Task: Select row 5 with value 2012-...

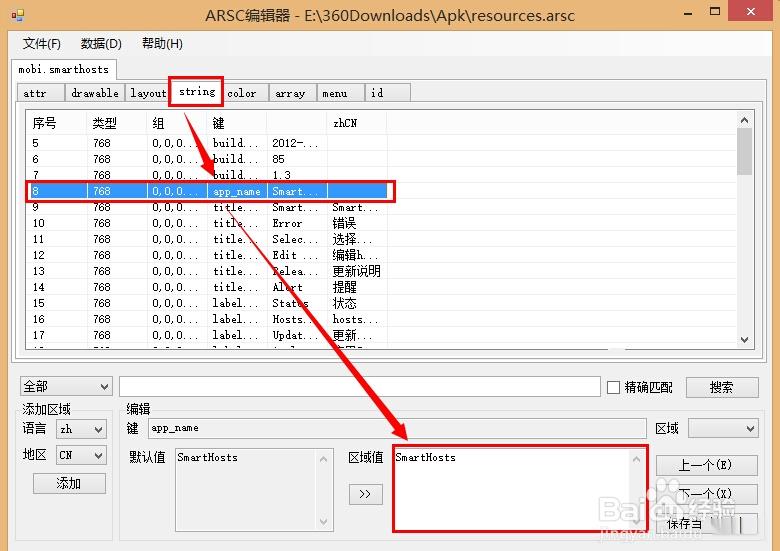Action: [x=206, y=143]
